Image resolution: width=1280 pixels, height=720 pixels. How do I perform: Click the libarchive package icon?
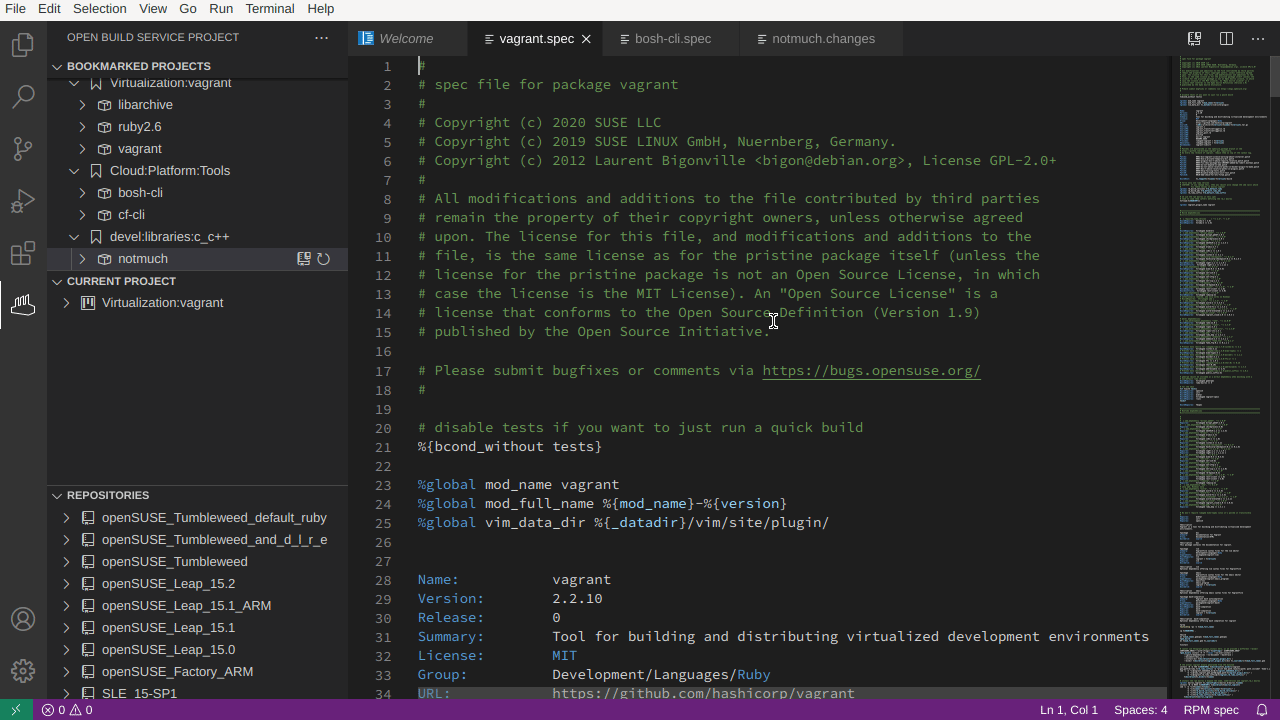pyautogui.click(x=104, y=105)
